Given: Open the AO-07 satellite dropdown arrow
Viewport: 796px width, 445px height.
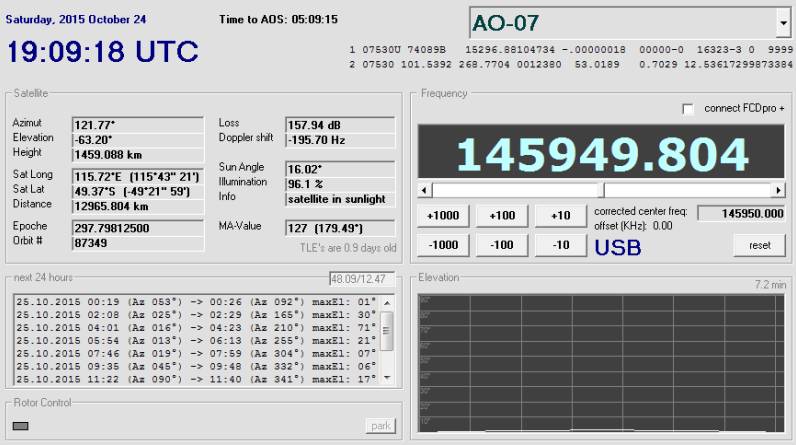Looking at the screenshot, I should (x=783, y=23).
